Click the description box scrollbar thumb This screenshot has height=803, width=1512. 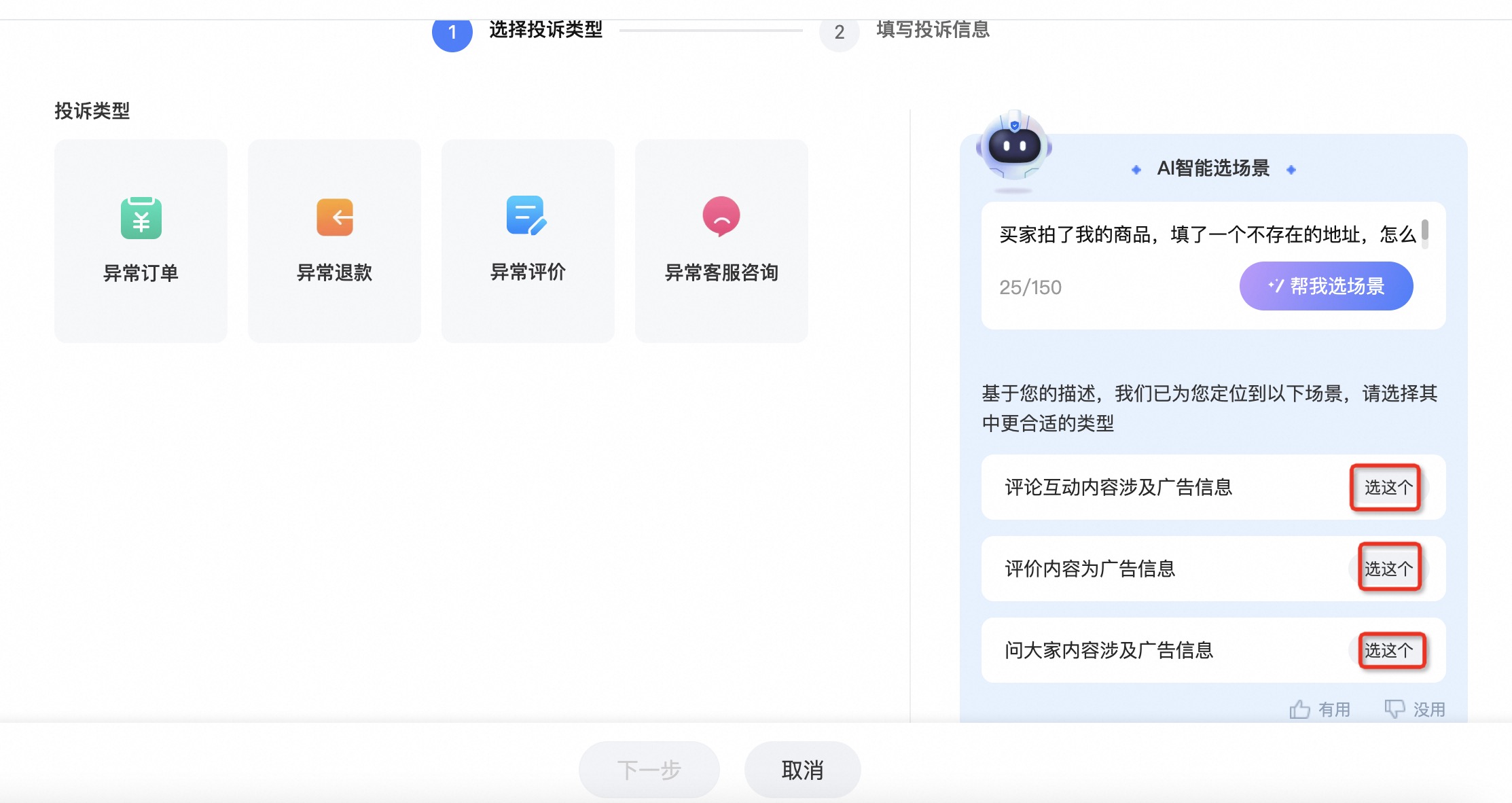click(x=1424, y=230)
